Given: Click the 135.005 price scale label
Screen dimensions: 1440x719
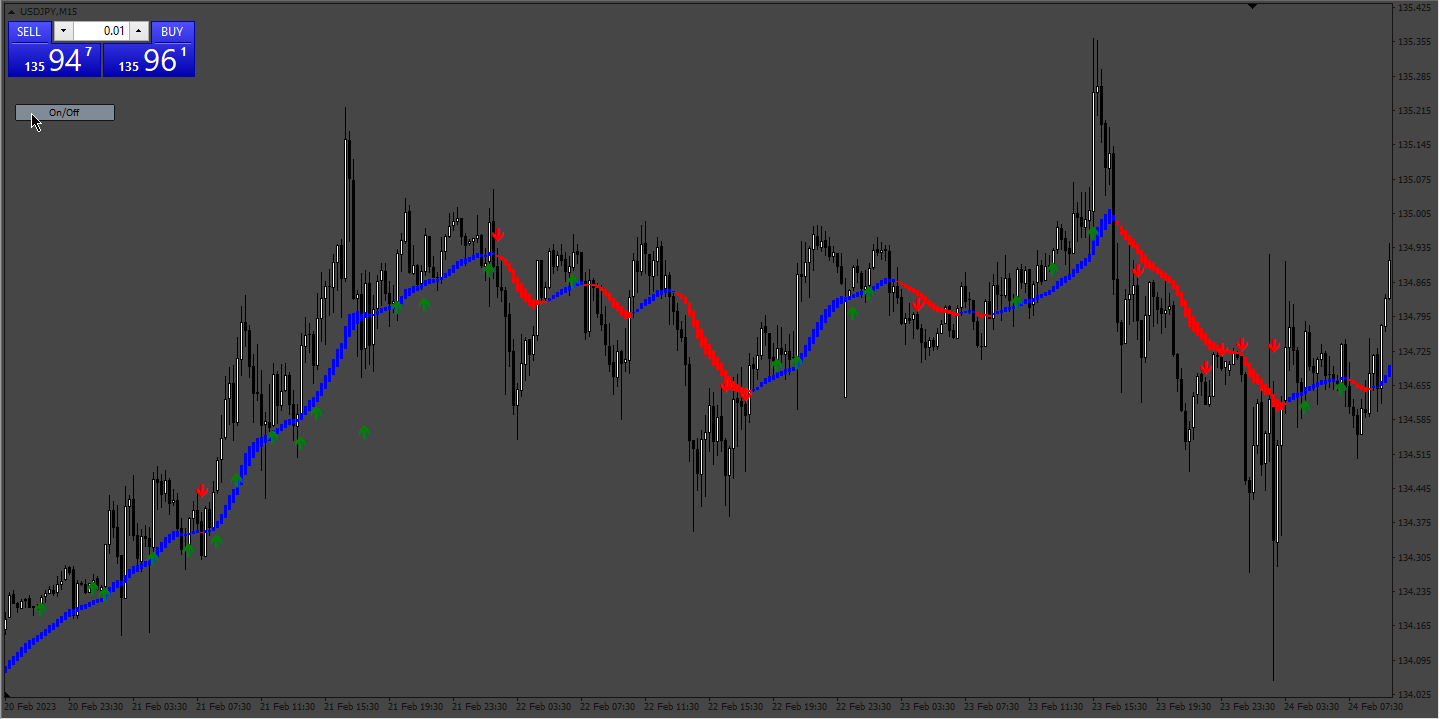Looking at the screenshot, I should (1413, 214).
